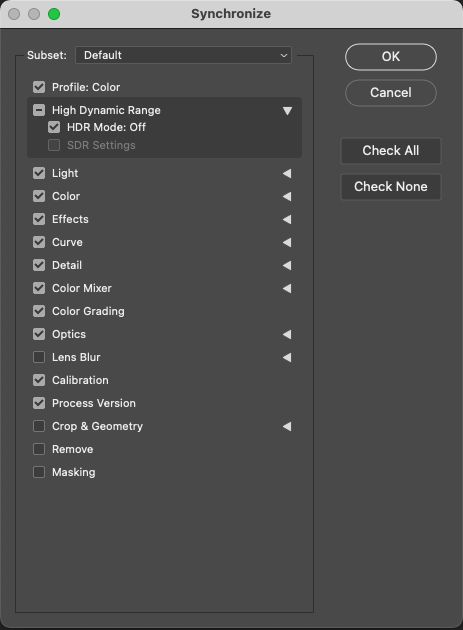Image resolution: width=463 pixels, height=630 pixels.
Task: Uncheck the Profile: Color checkbox
Action: [39, 87]
